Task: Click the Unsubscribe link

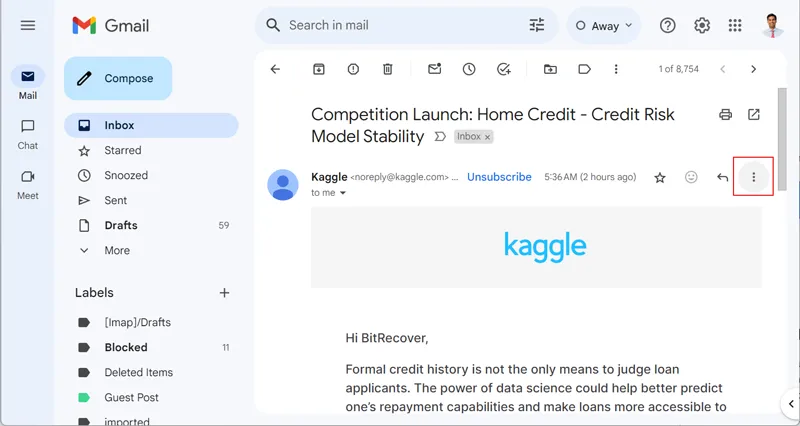Action: (x=499, y=177)
